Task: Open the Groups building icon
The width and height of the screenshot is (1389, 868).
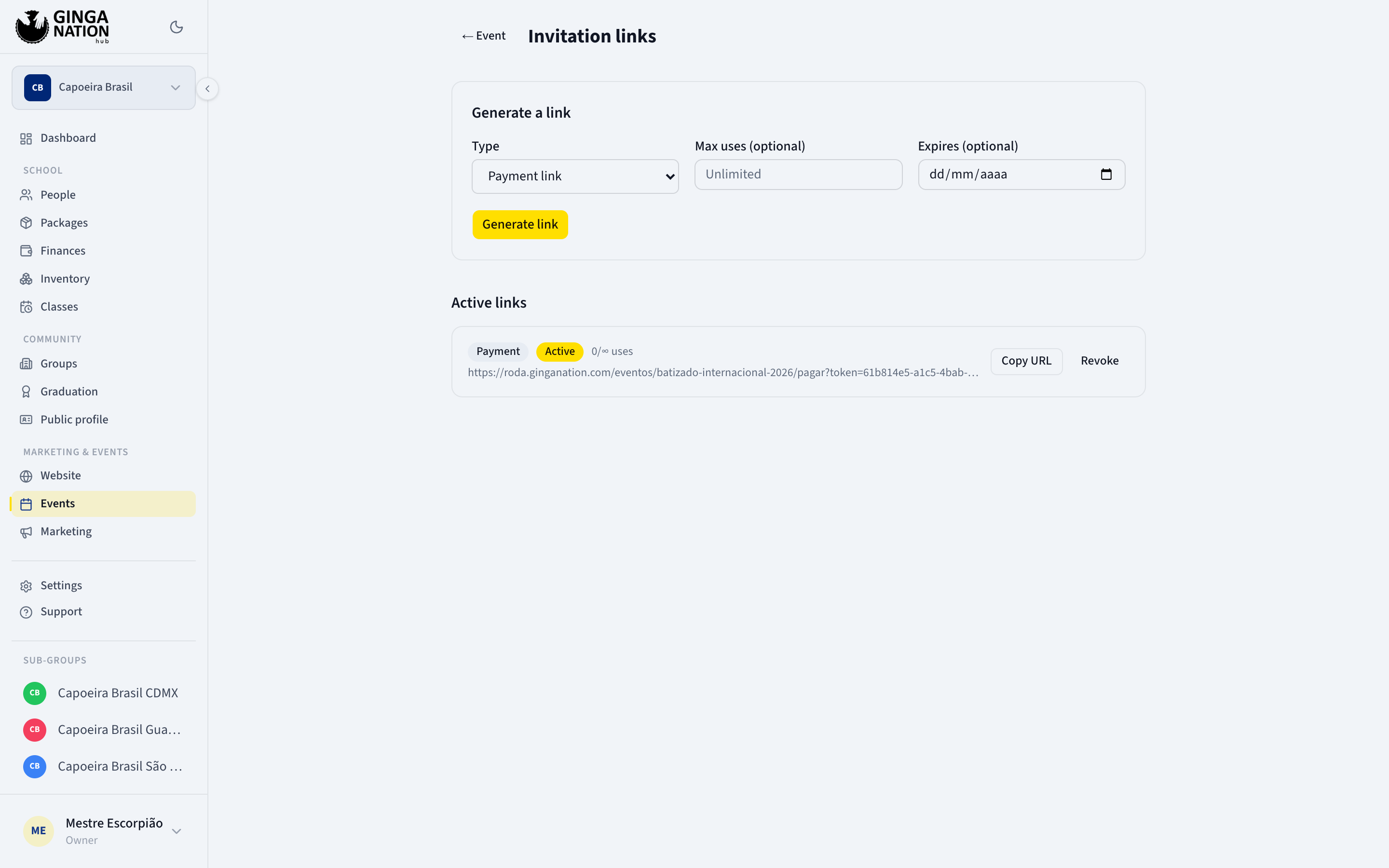Action: pos(26,364)
